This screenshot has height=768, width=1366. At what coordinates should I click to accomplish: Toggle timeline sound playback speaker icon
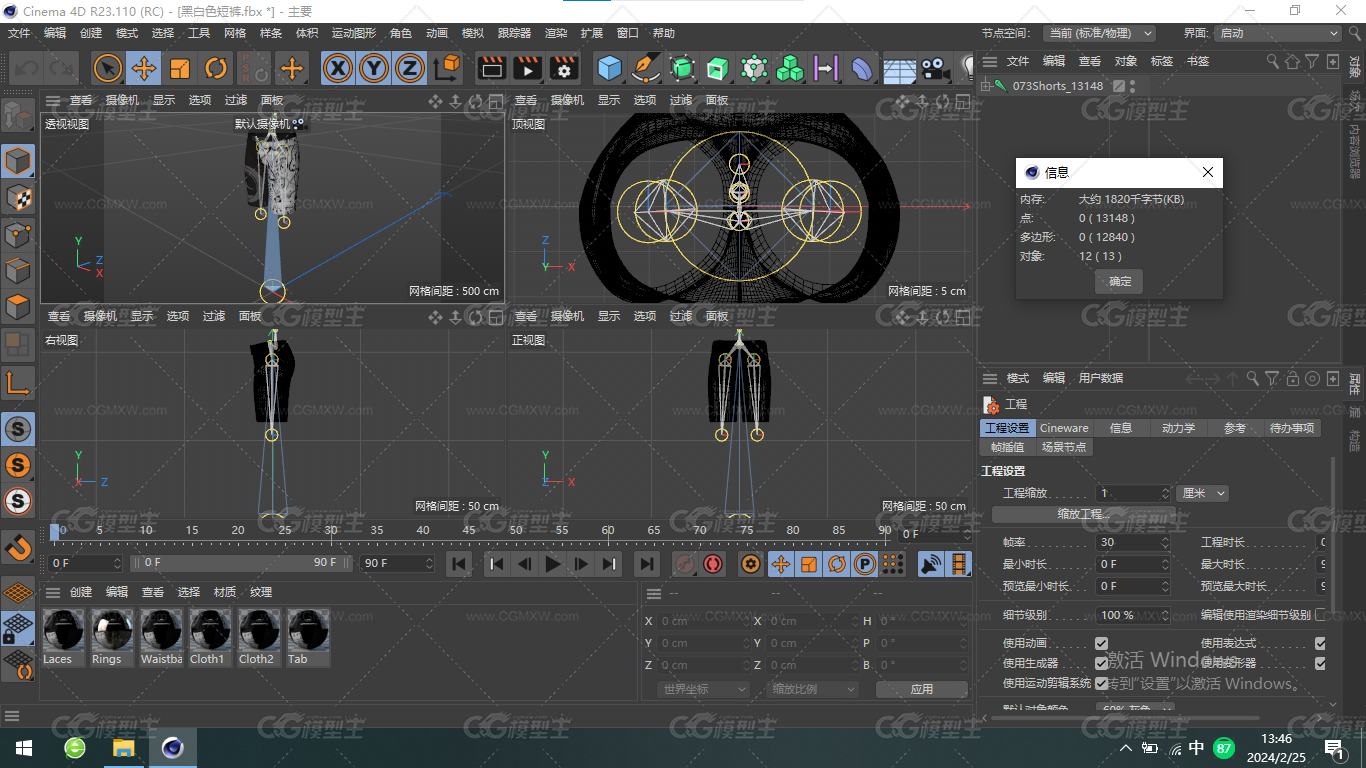point(931,564)
